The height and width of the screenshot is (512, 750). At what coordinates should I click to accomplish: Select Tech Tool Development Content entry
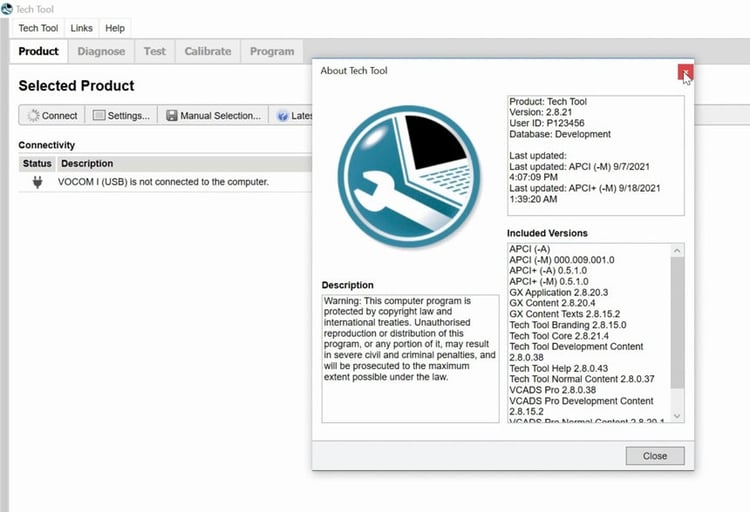click(x=576, y=352)
